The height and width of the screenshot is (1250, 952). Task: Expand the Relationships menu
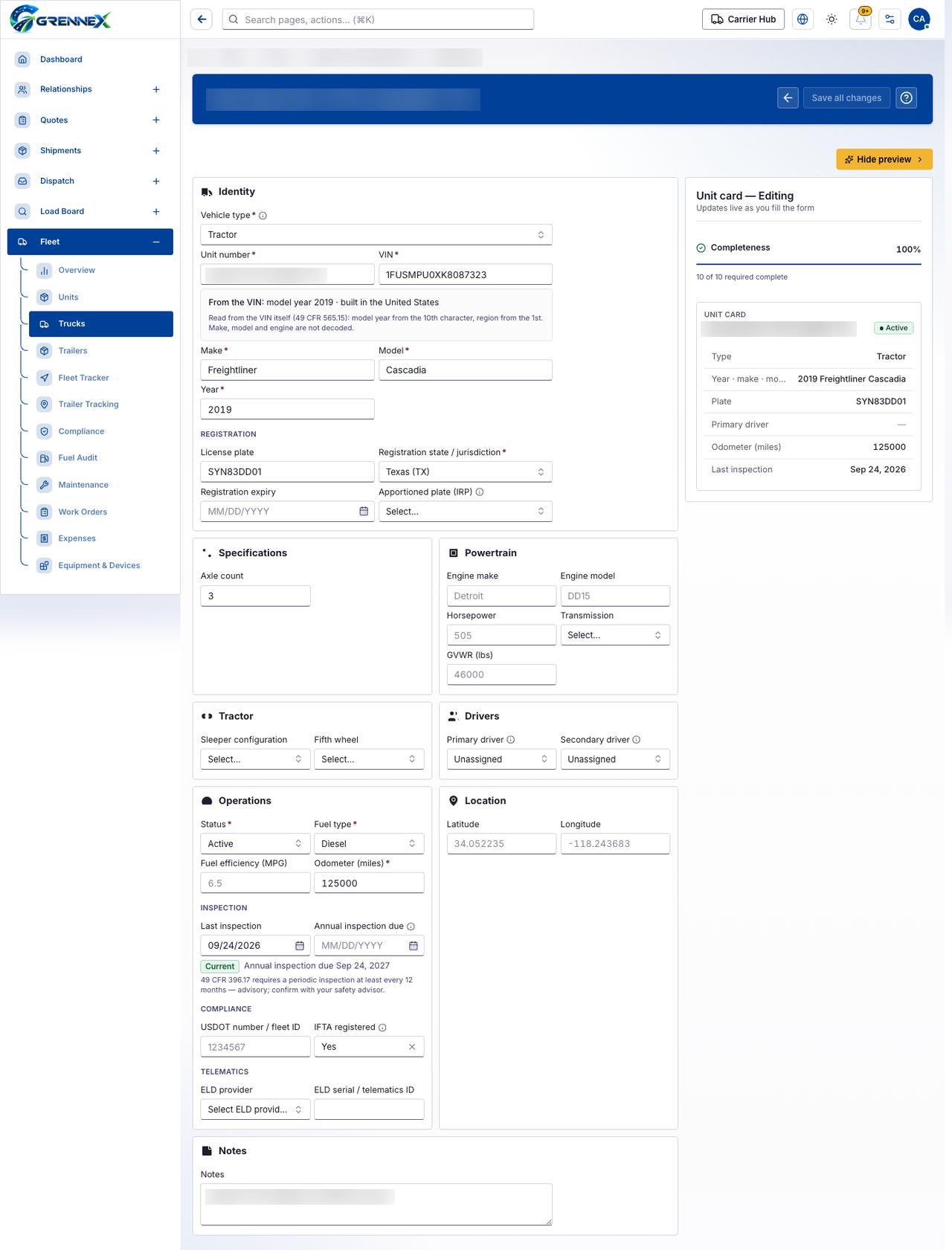click(x=156, y=89)
